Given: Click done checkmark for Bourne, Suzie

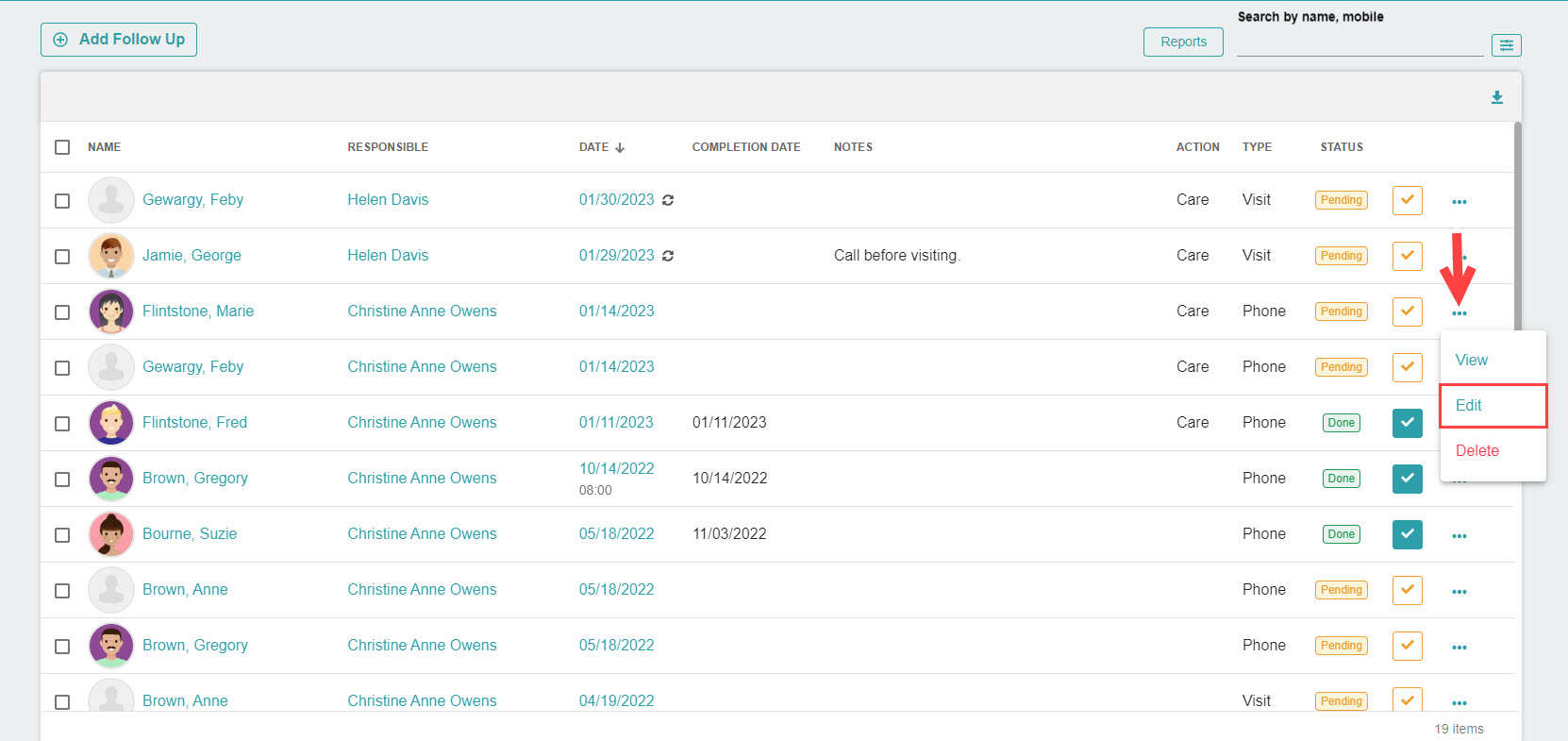Looking at the screenshot, I should click(x=1407, y=534).
